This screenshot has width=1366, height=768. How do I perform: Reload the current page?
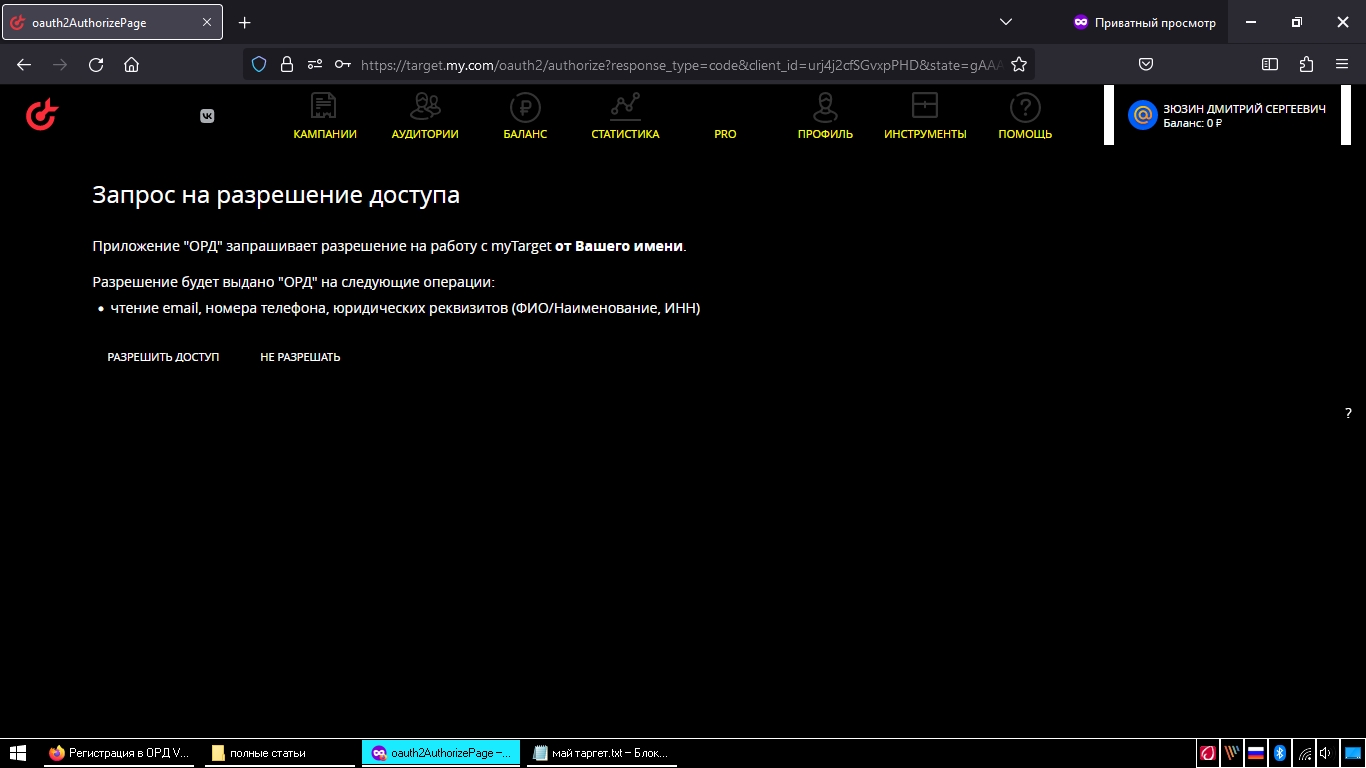point(96,64)
